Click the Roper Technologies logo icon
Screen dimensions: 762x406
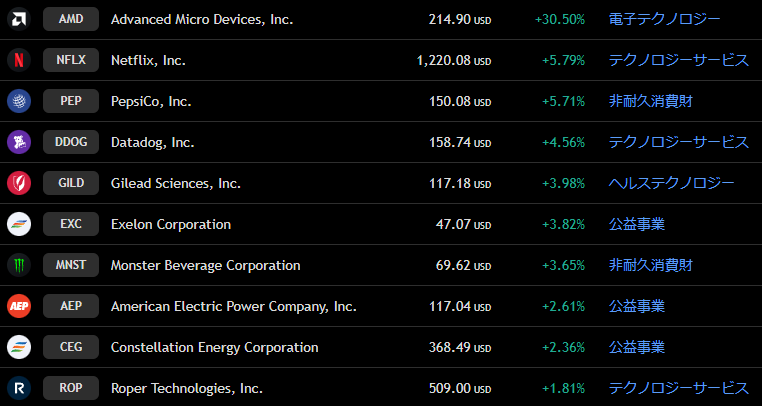pos(19,388)
